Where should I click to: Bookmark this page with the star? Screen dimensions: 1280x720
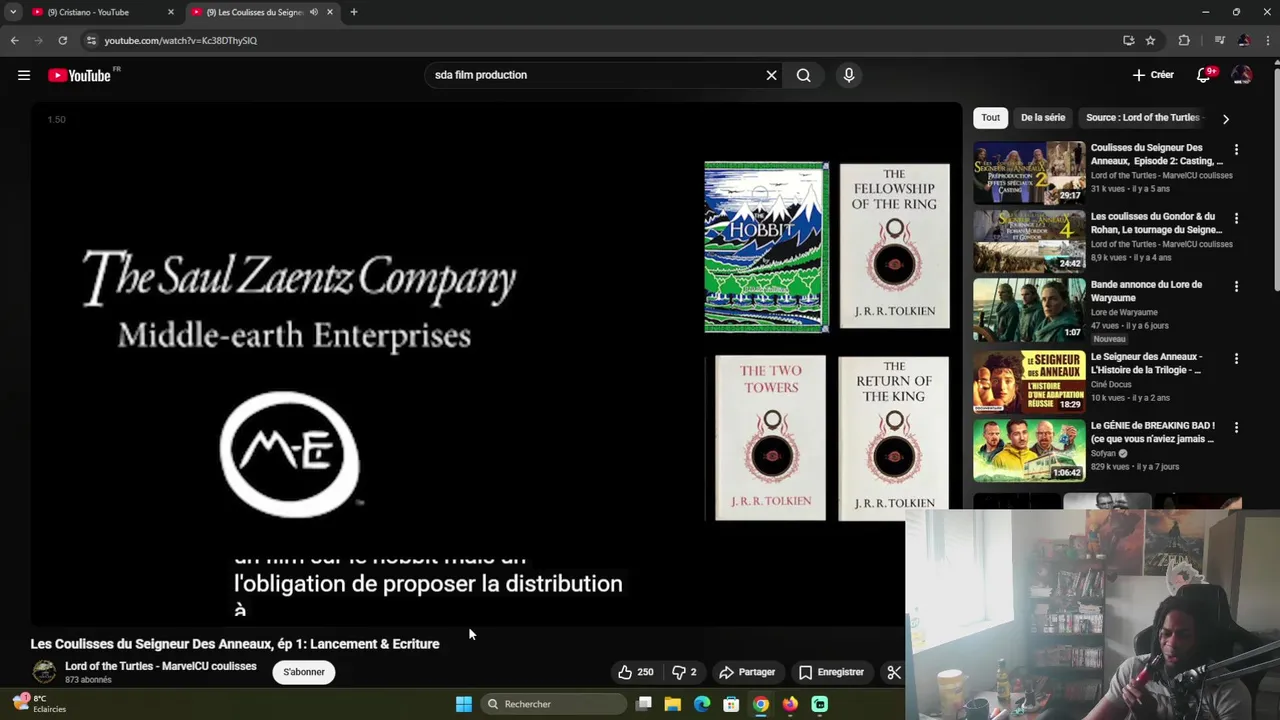tap(1150, 40)
